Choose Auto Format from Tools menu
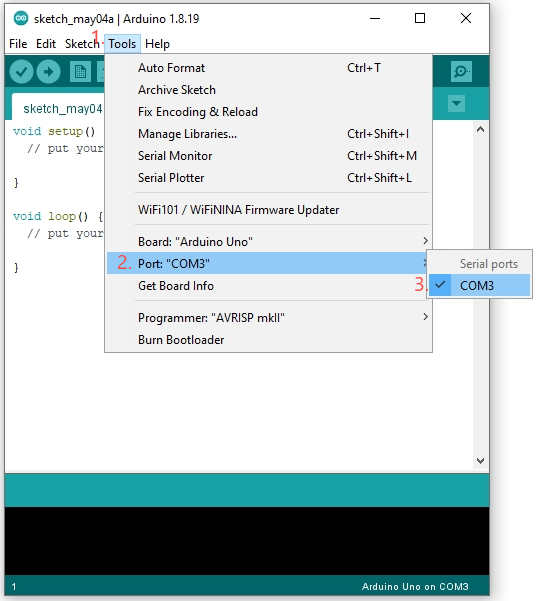537x601 pixels. point(268,68)
